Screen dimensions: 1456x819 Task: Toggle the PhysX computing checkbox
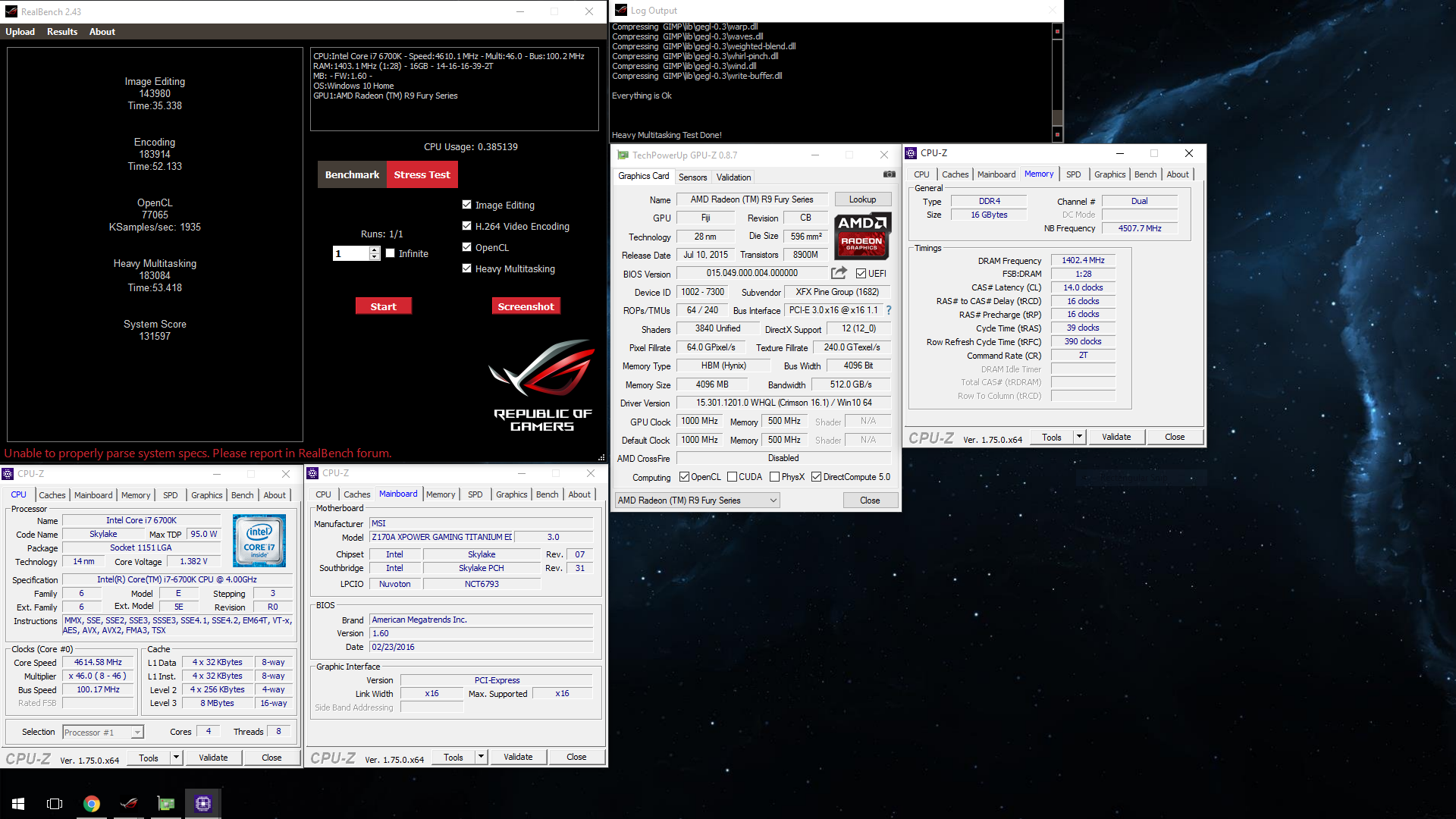774,477
